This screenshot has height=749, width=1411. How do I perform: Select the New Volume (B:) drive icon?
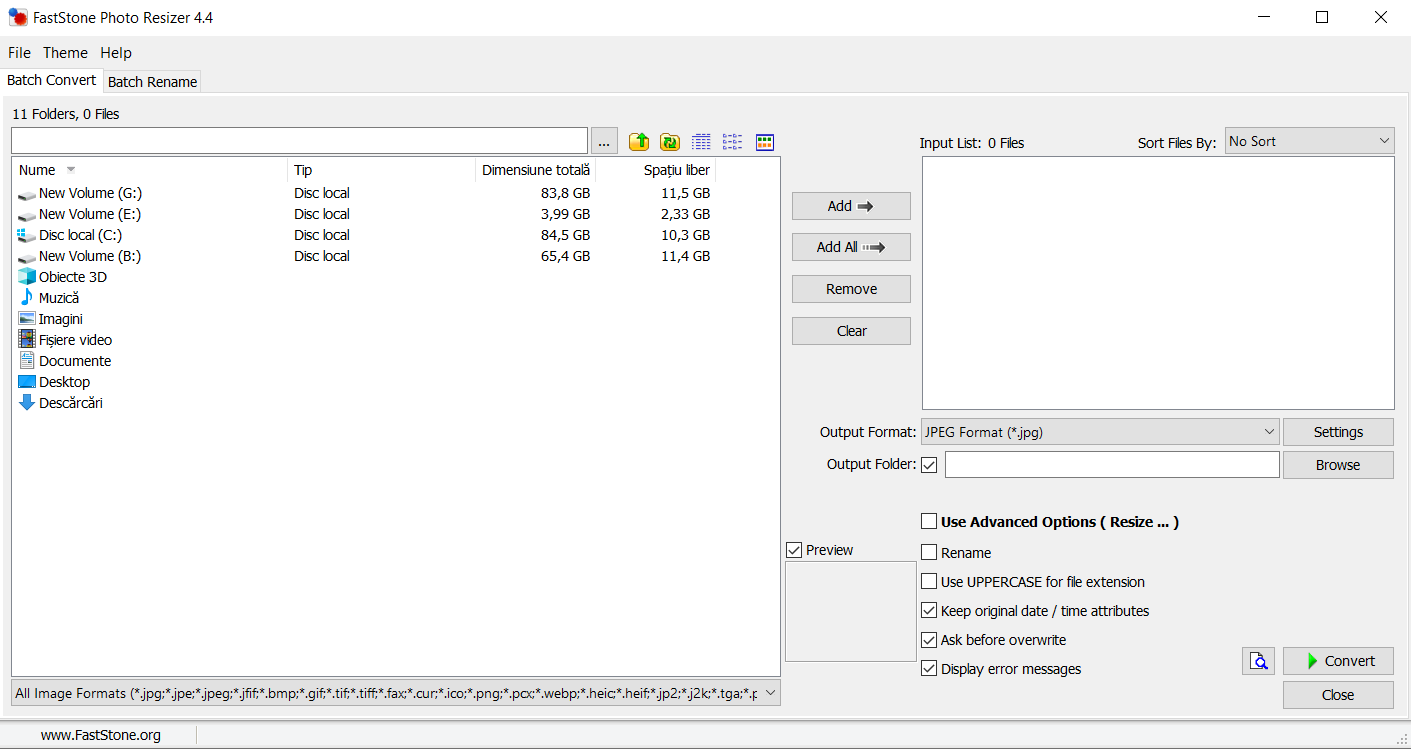[27, 257]
